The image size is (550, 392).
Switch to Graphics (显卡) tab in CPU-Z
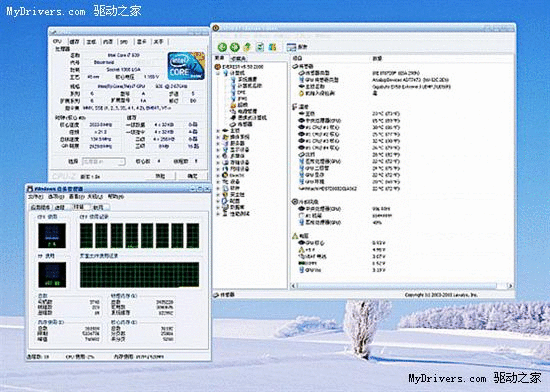coord(141,42)
